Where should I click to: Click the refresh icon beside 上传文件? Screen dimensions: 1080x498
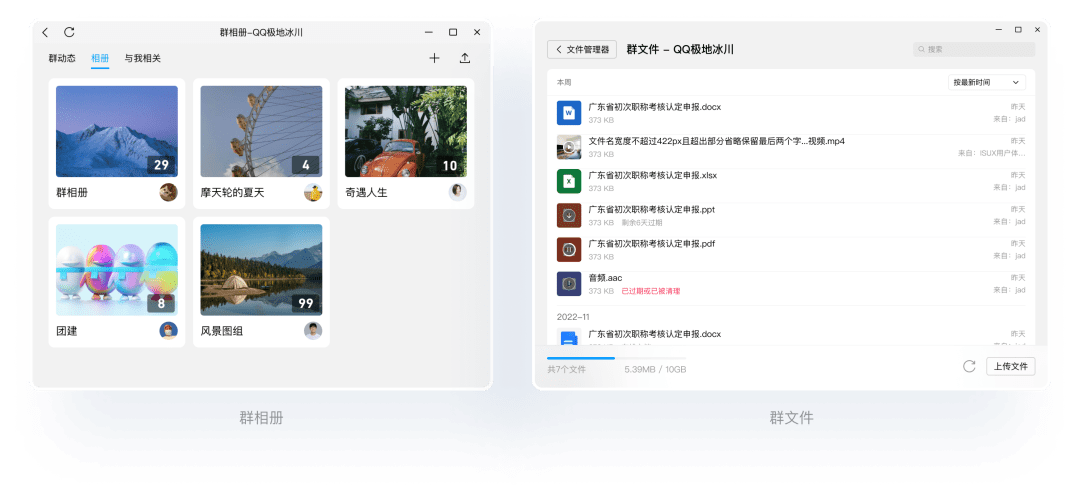[969, 366]
